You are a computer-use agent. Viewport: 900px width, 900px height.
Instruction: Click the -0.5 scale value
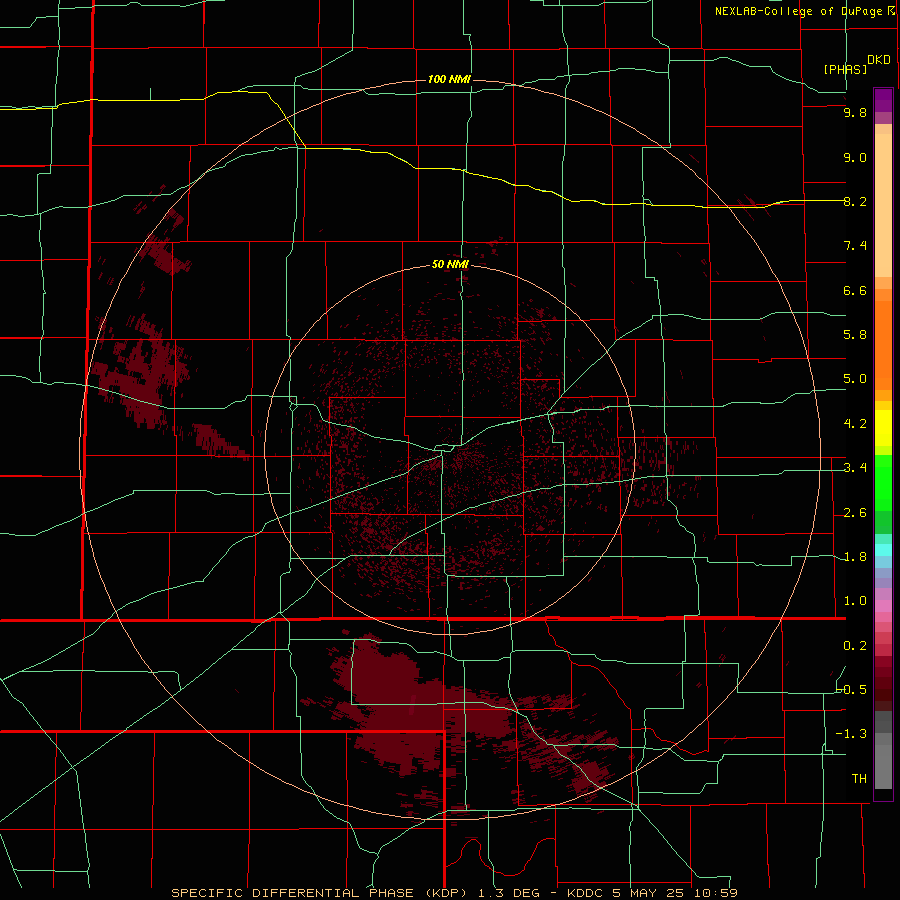(851, 690)
